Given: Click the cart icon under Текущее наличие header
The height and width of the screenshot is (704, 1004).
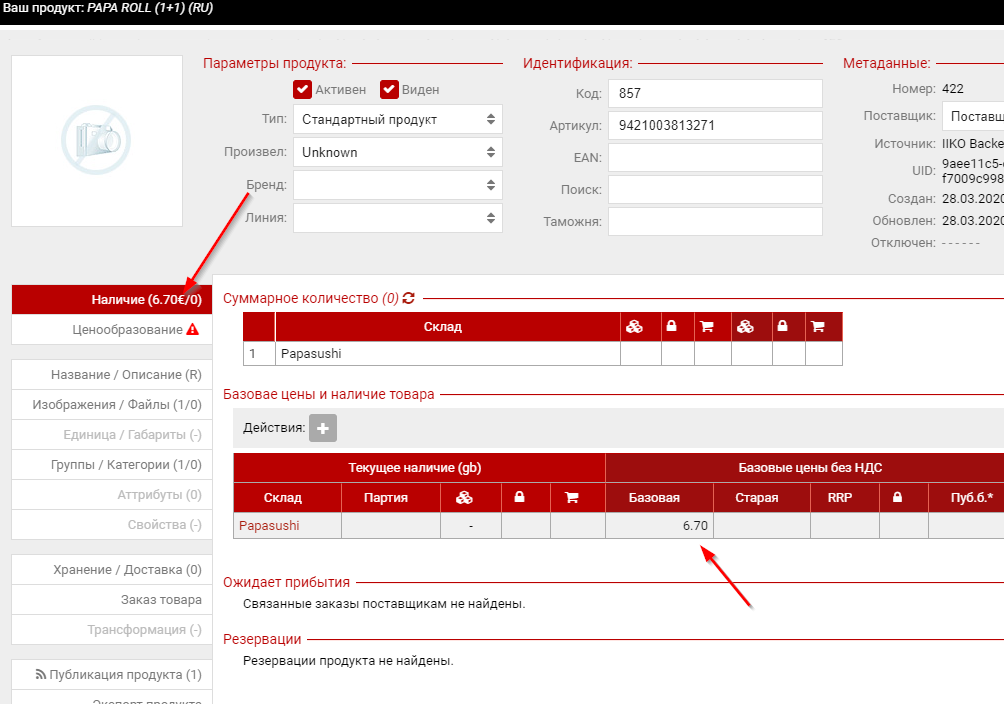Looking at the screenshot, I should coord(572,497).
